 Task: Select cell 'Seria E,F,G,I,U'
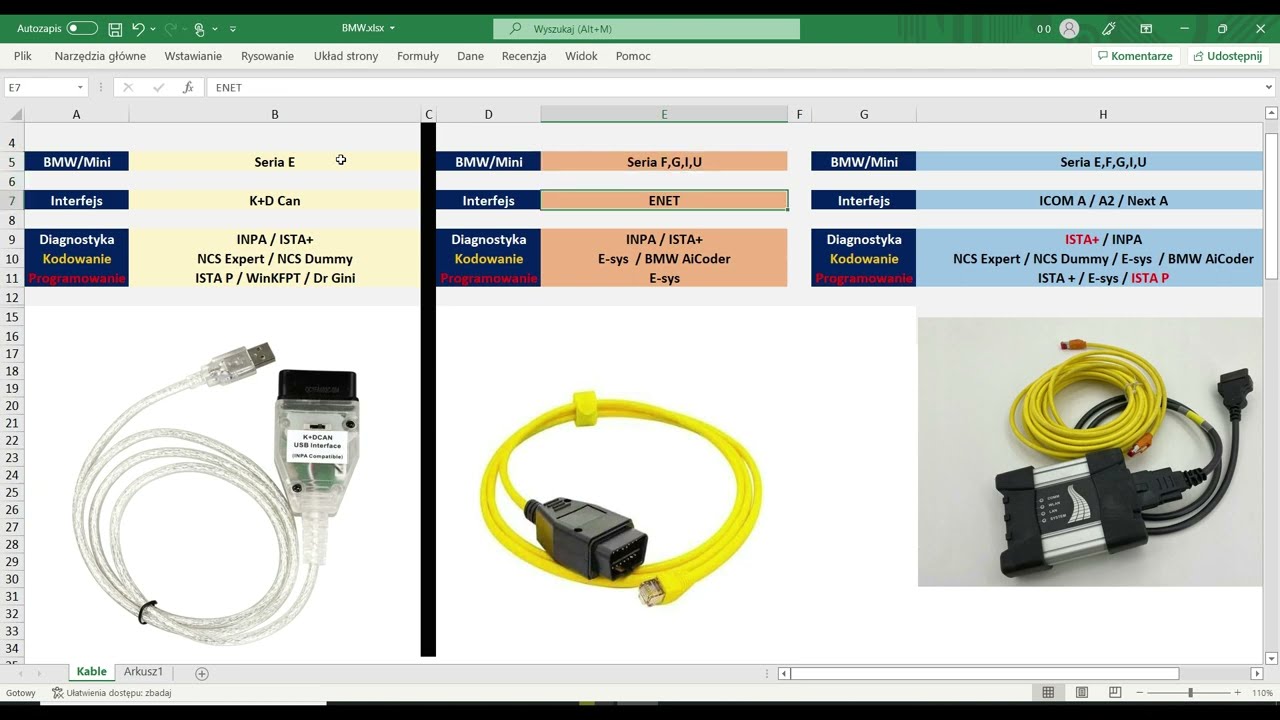[x=1090, y=162]
